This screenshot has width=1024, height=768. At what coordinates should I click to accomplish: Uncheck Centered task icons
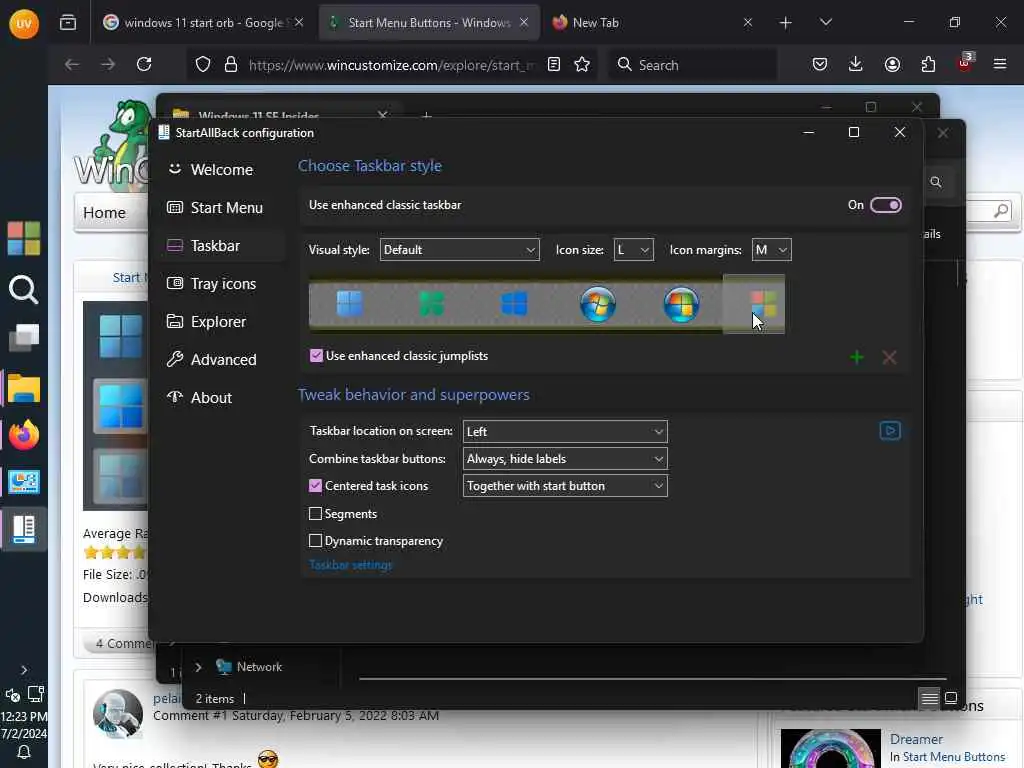[315, 486]
